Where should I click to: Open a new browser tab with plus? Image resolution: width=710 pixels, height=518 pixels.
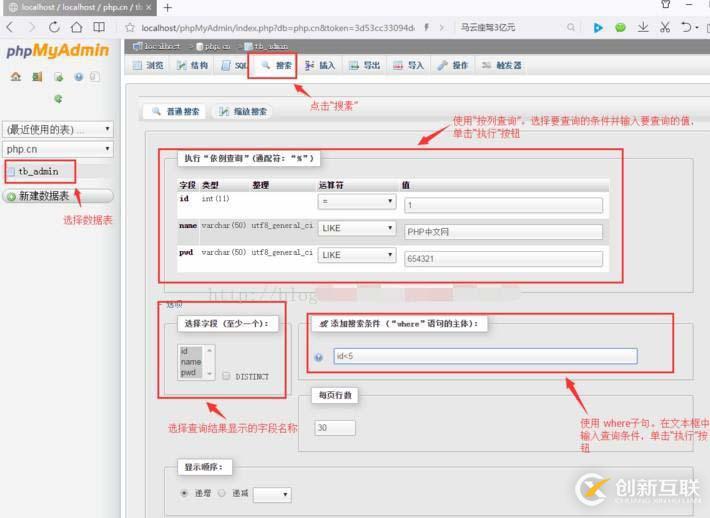click(x=168, y=8)
